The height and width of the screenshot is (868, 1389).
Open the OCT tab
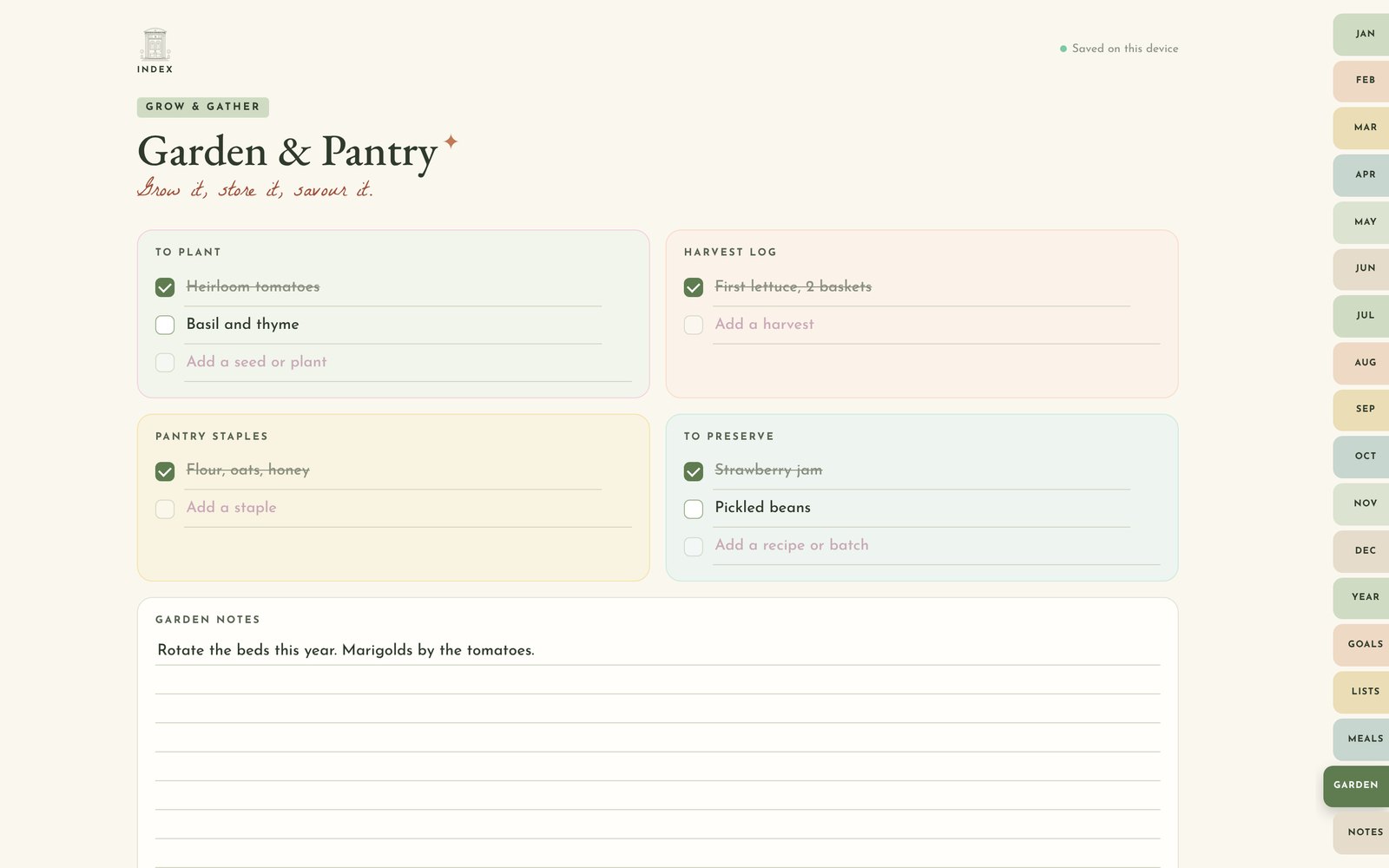pyautogui.click(x=1361, y=457)
